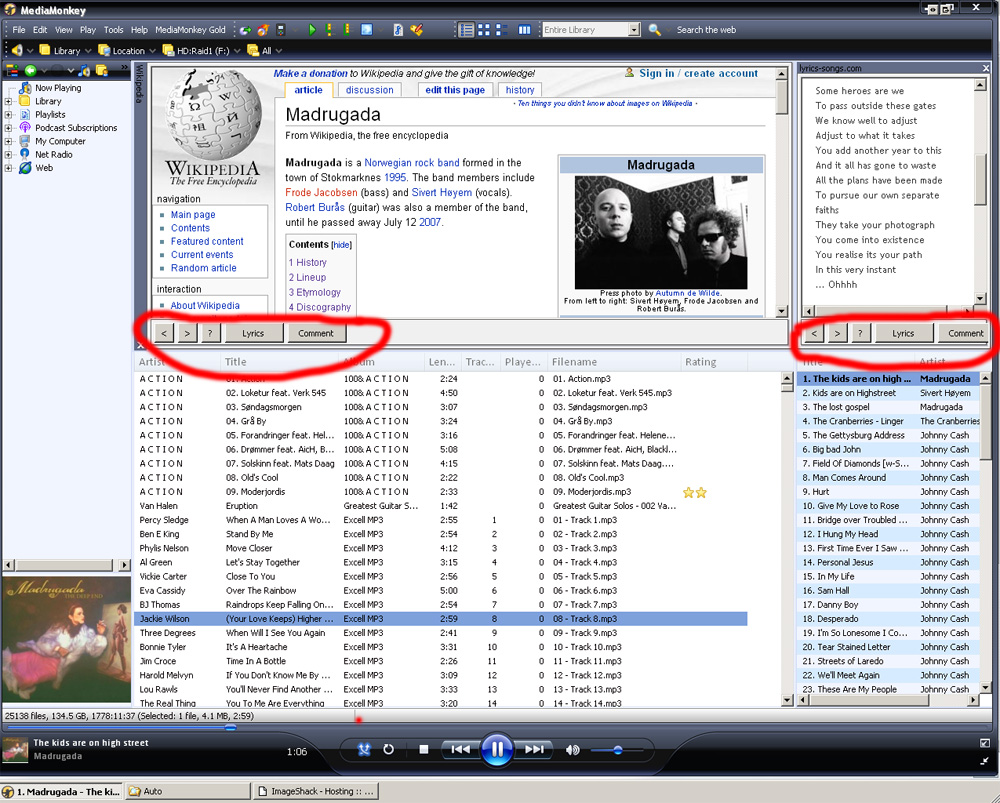Screen dimensions: 1000x803
Task: Click the ? button under lyrics-songs.com panel
Action: pyautogui.click(x=860, y=333)
